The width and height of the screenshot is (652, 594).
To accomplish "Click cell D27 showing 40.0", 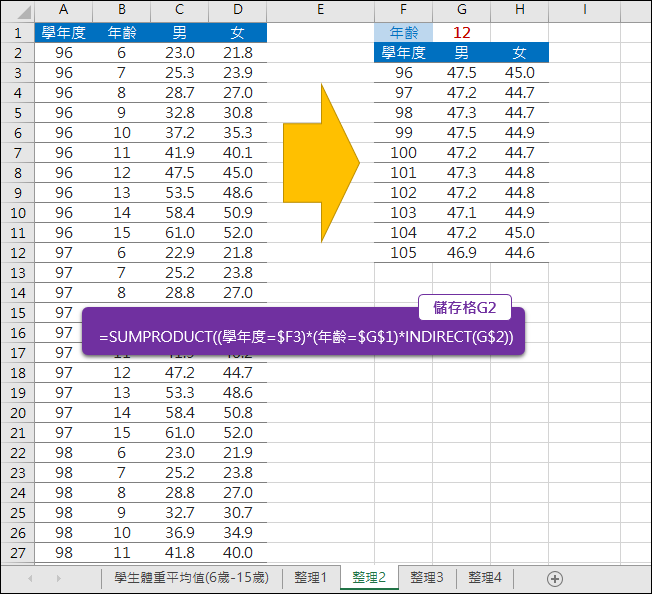I will (x=237, y=553).
